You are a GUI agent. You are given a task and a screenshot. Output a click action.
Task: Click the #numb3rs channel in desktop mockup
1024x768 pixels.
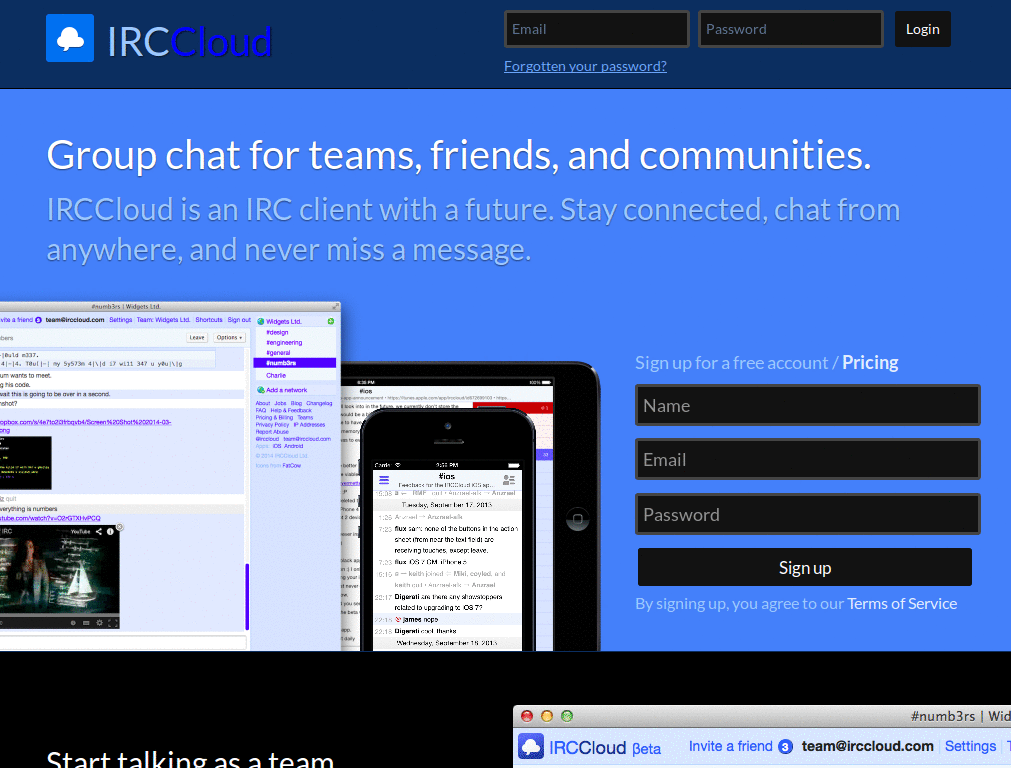295,363
